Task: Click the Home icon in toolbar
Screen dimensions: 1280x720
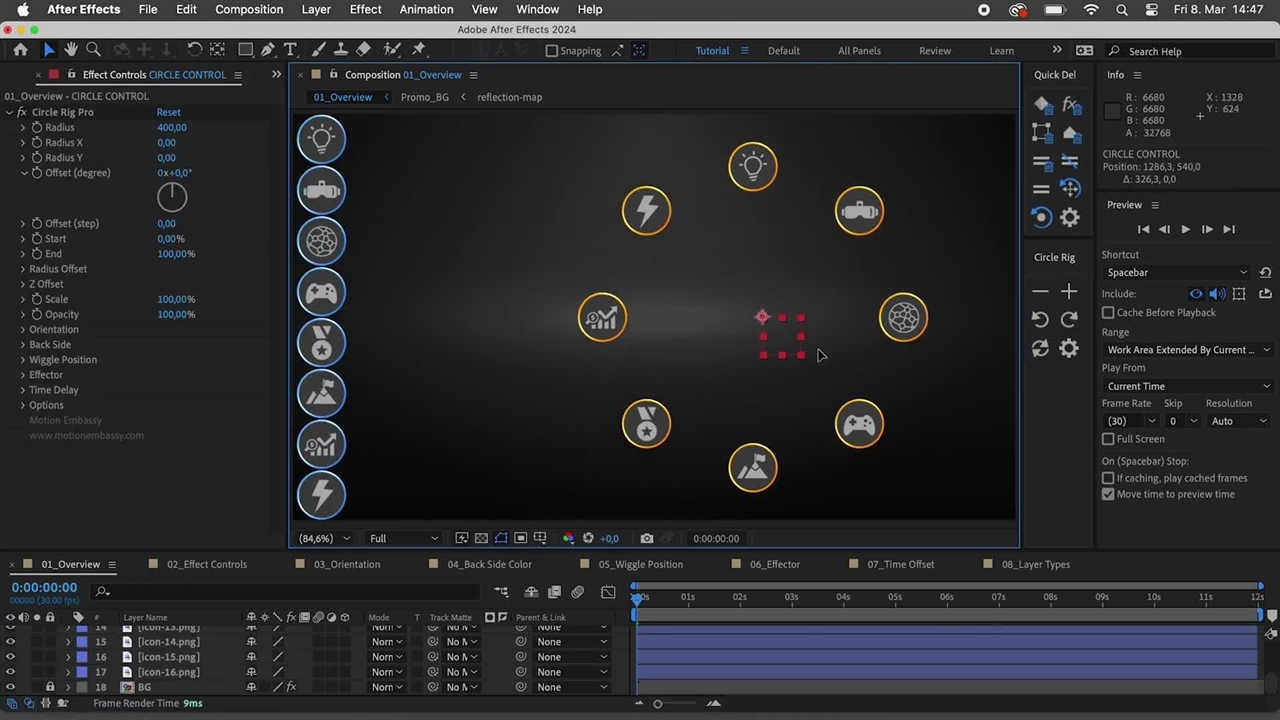Action: coord(20,50)
